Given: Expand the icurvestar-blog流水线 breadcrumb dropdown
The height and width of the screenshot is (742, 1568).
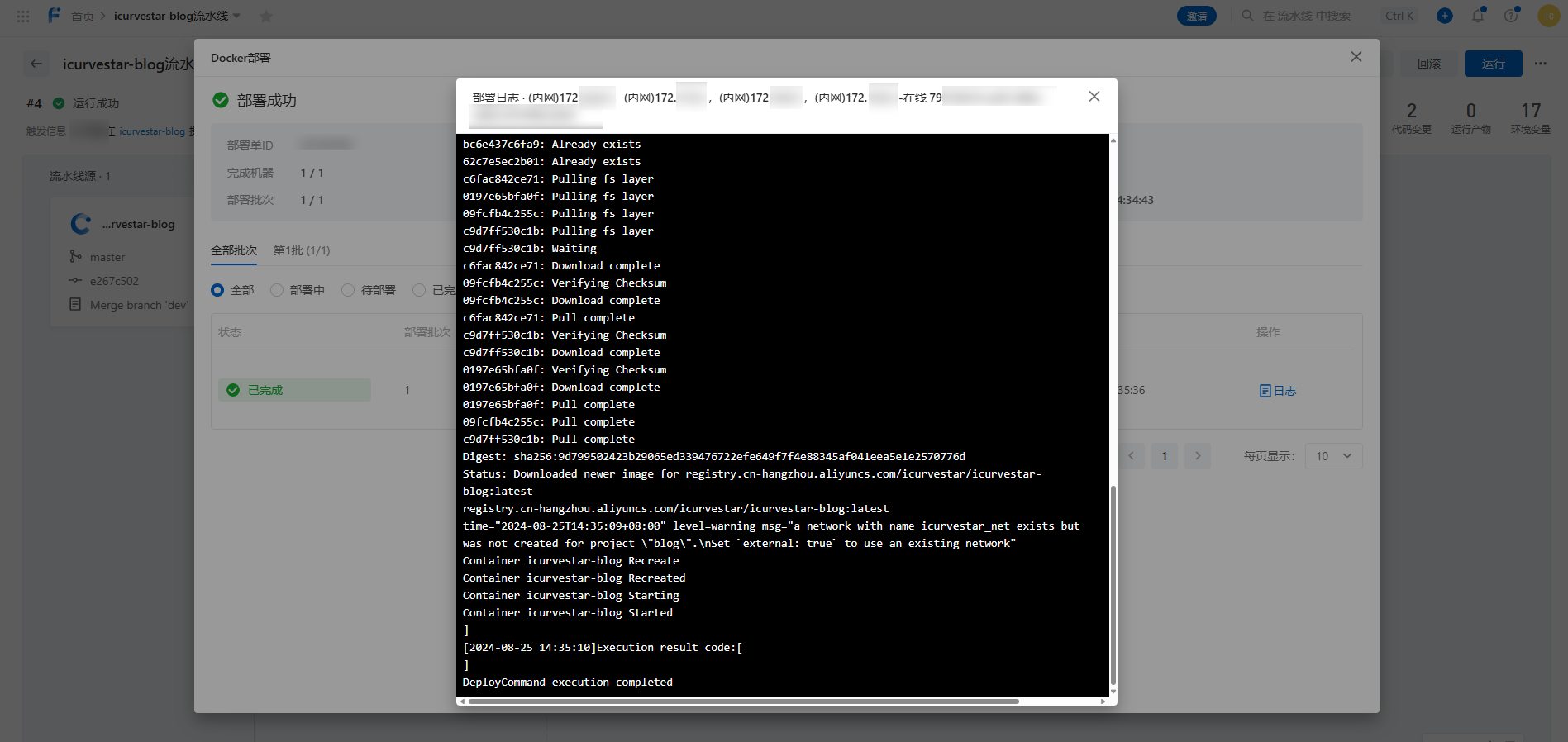Looking at the screenshot, I should [237, 16].
